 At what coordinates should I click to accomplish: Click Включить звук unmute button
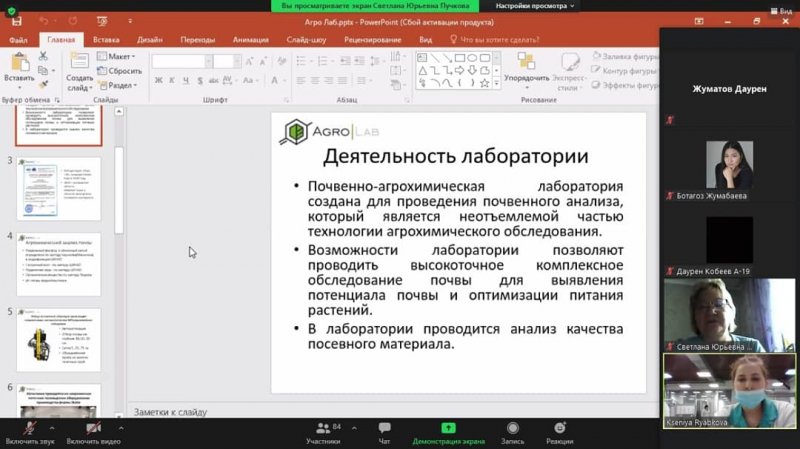[x=30, y=433]
